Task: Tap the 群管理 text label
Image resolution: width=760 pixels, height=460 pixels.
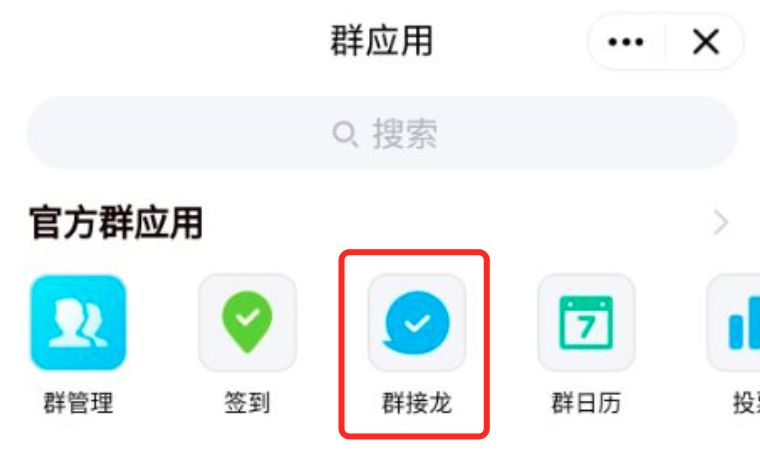Action: (79, 403)
